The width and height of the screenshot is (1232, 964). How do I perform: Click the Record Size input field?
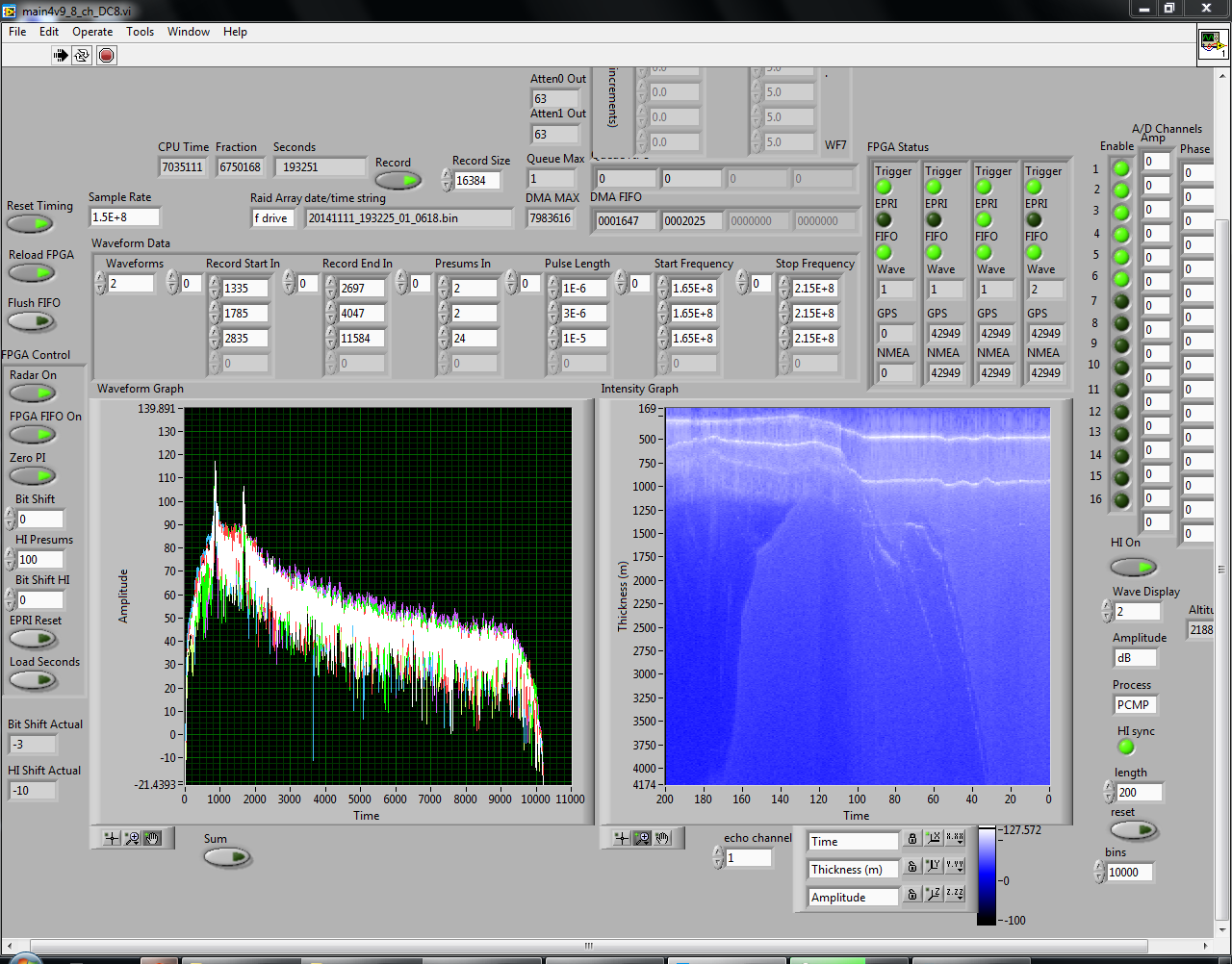click(x=476, y=180)
